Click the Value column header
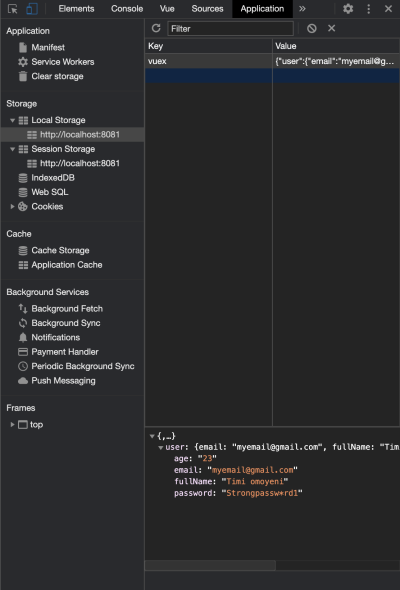 click(x=336, y=46)
